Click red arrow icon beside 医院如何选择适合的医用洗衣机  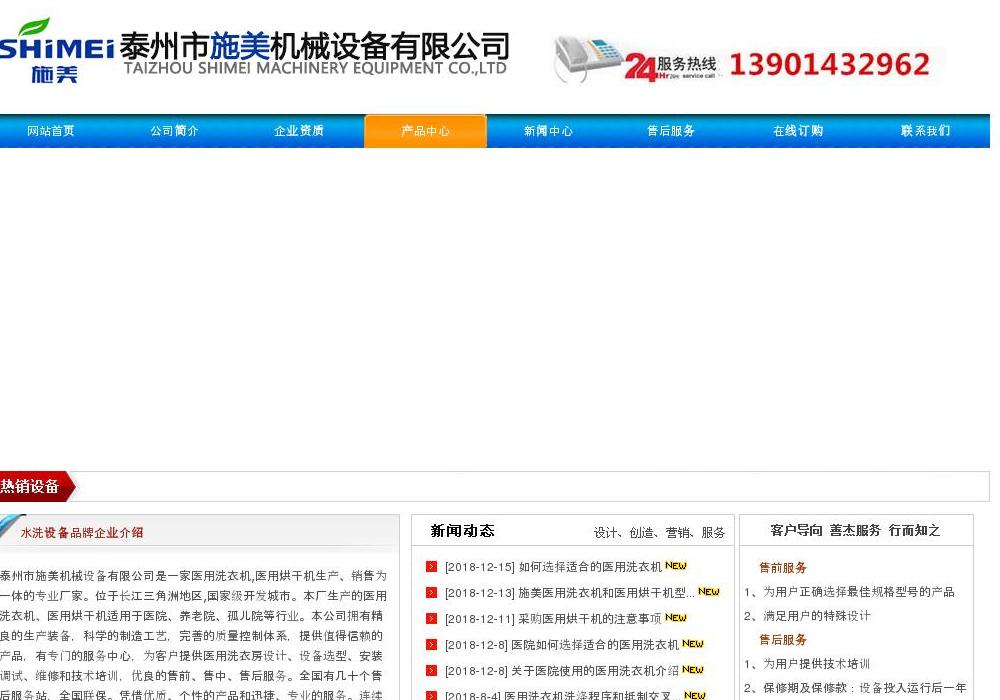[x=432, y=645]
